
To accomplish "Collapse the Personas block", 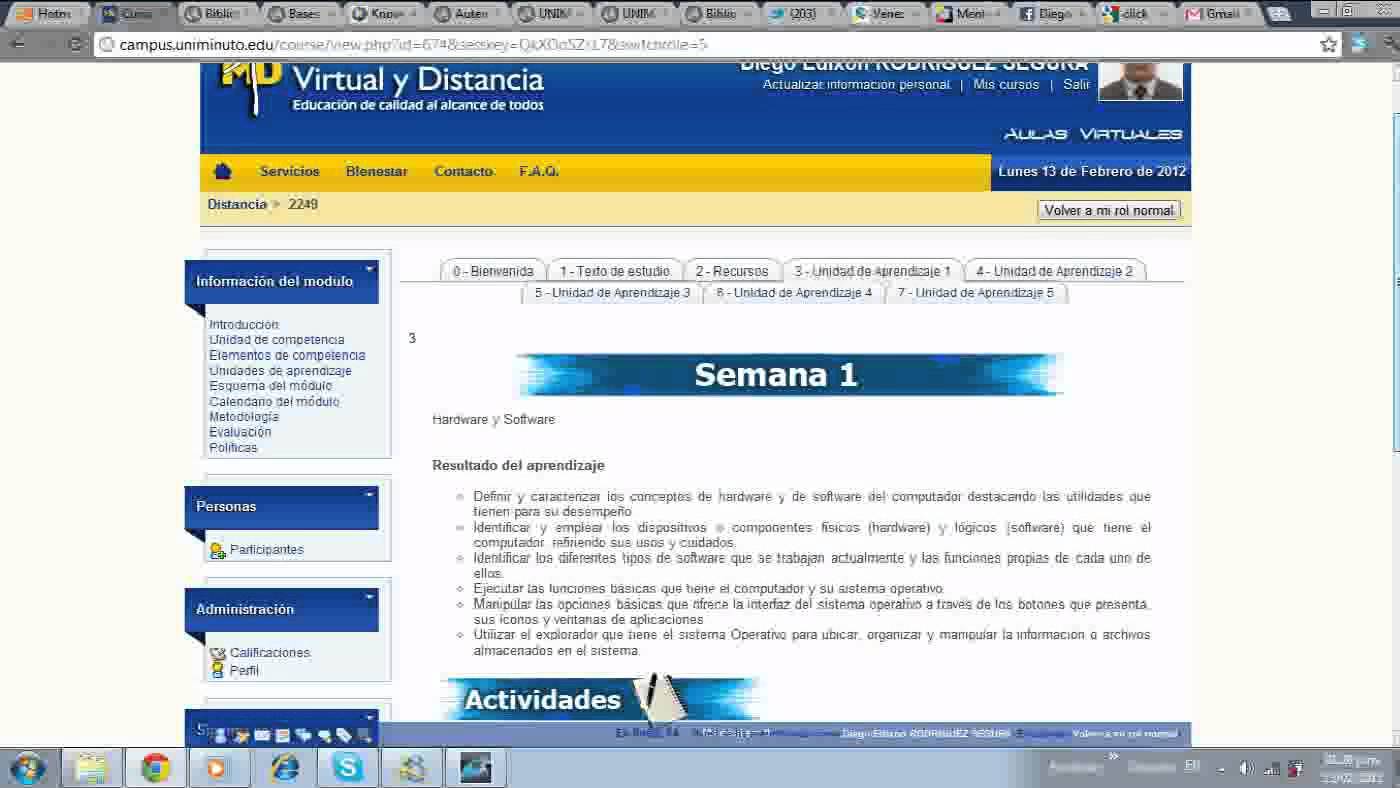I will 369,494.
